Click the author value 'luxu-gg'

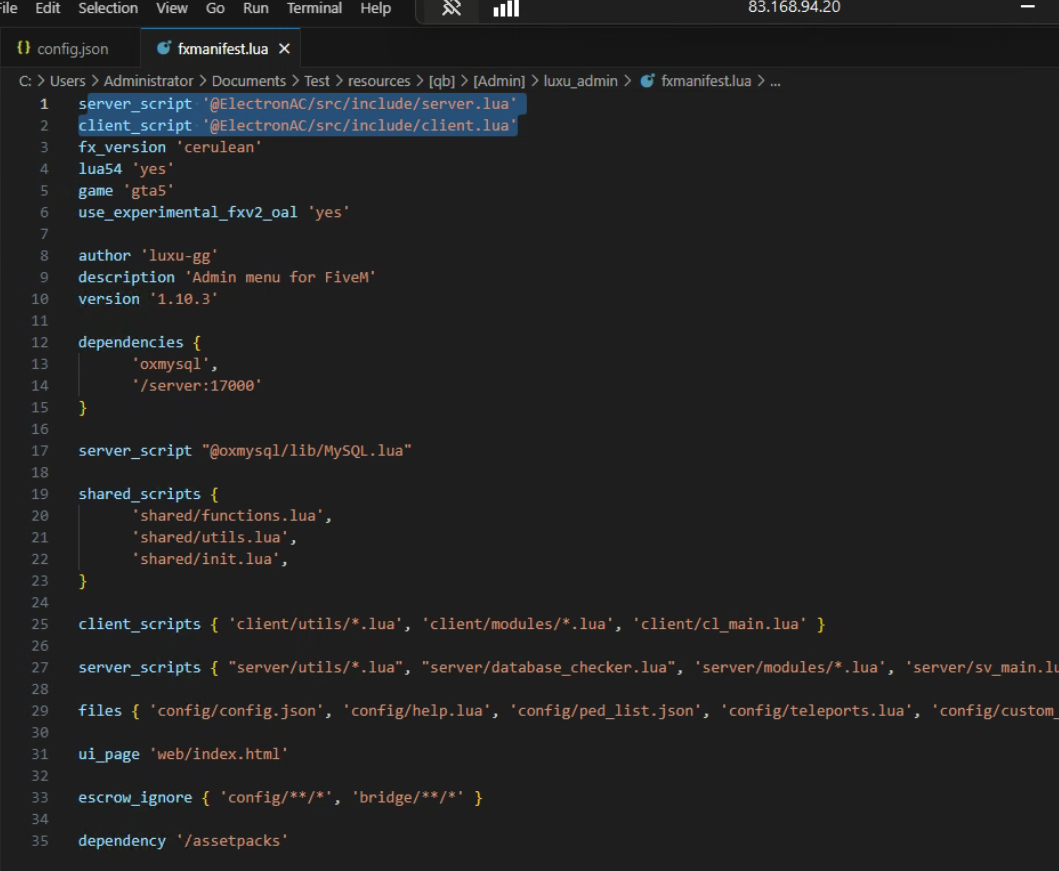pos(179,256)
